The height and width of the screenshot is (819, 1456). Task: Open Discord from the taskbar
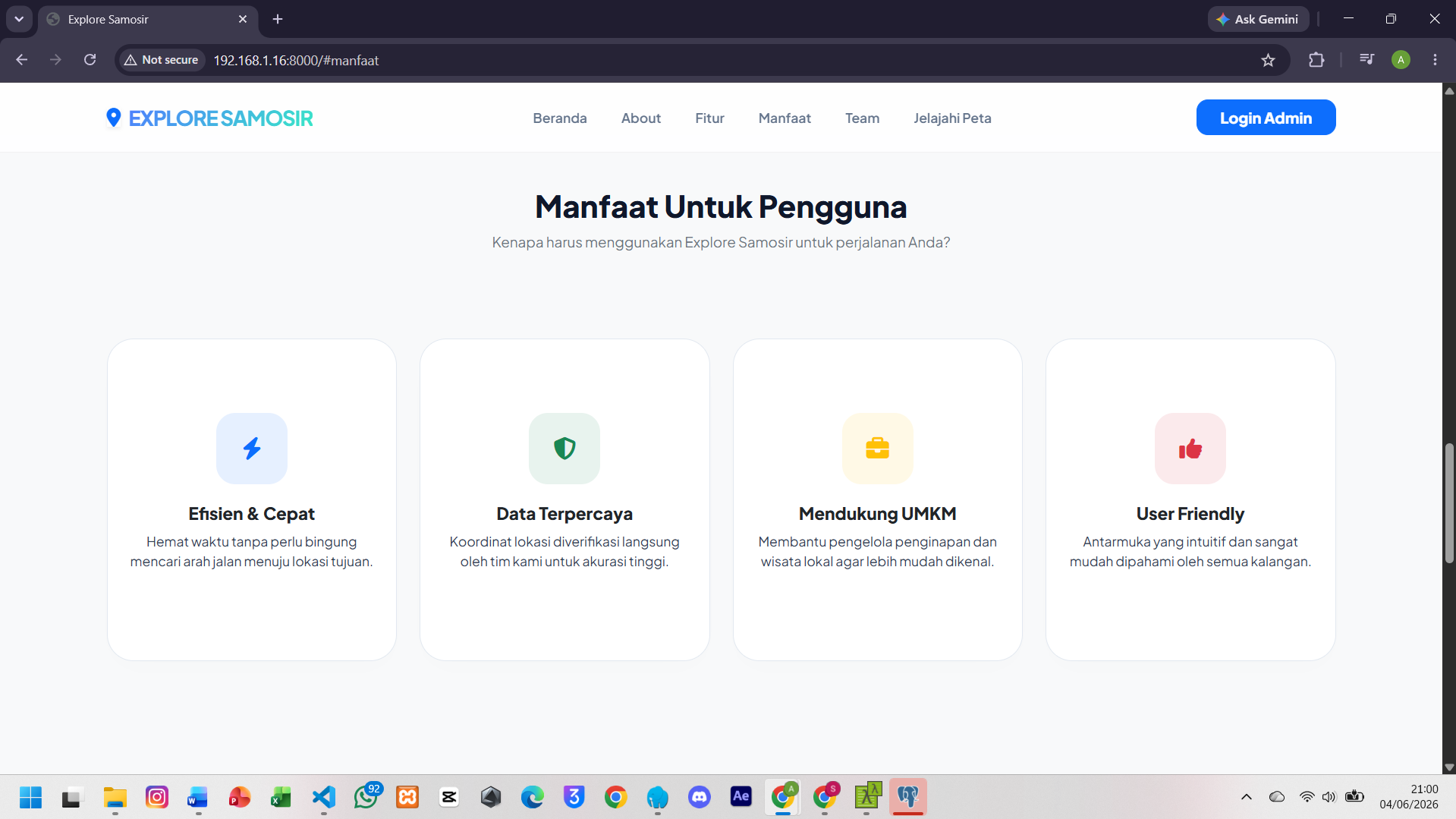700,797
